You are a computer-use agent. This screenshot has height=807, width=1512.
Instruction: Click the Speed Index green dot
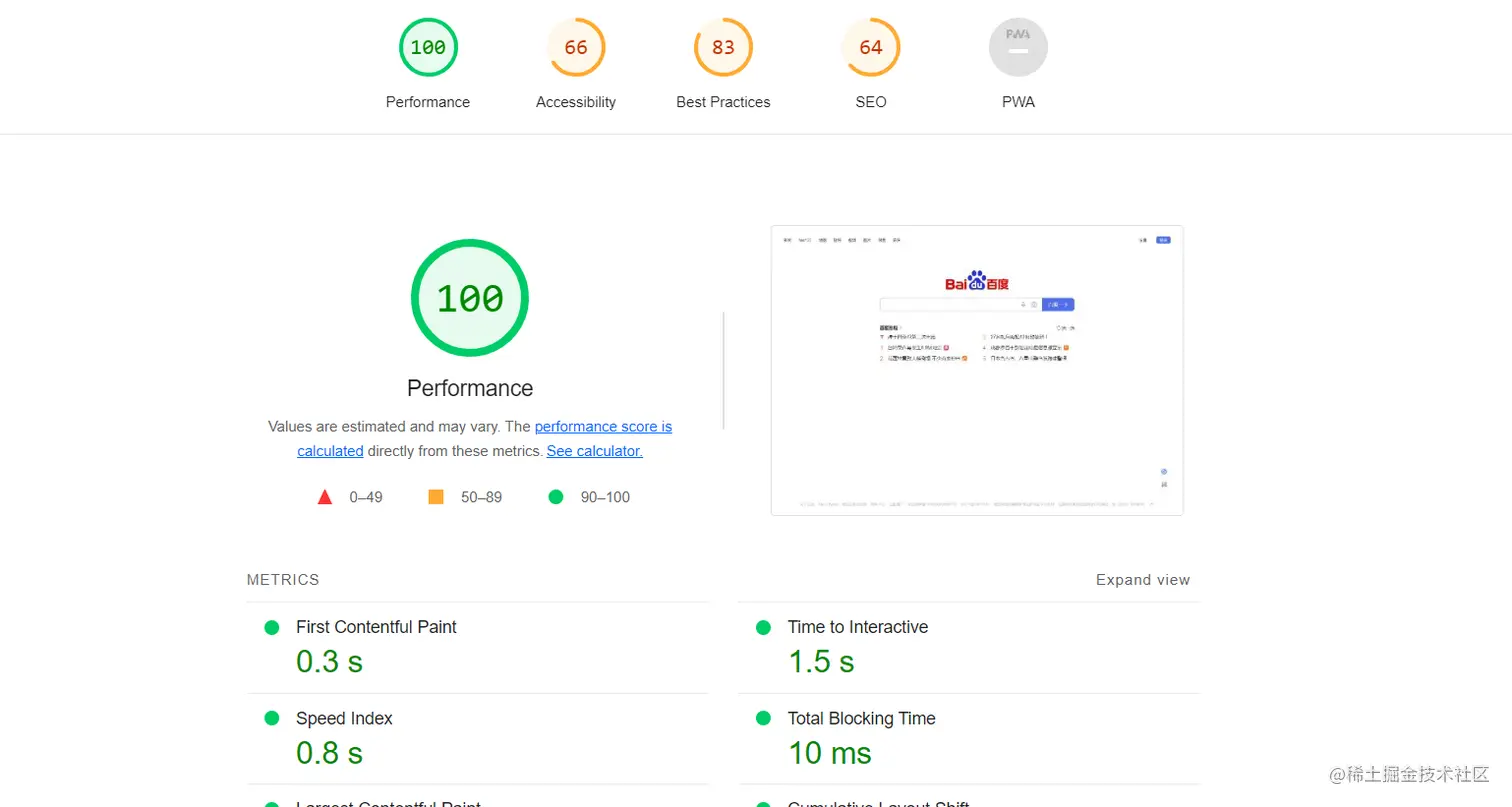[271, 718]
